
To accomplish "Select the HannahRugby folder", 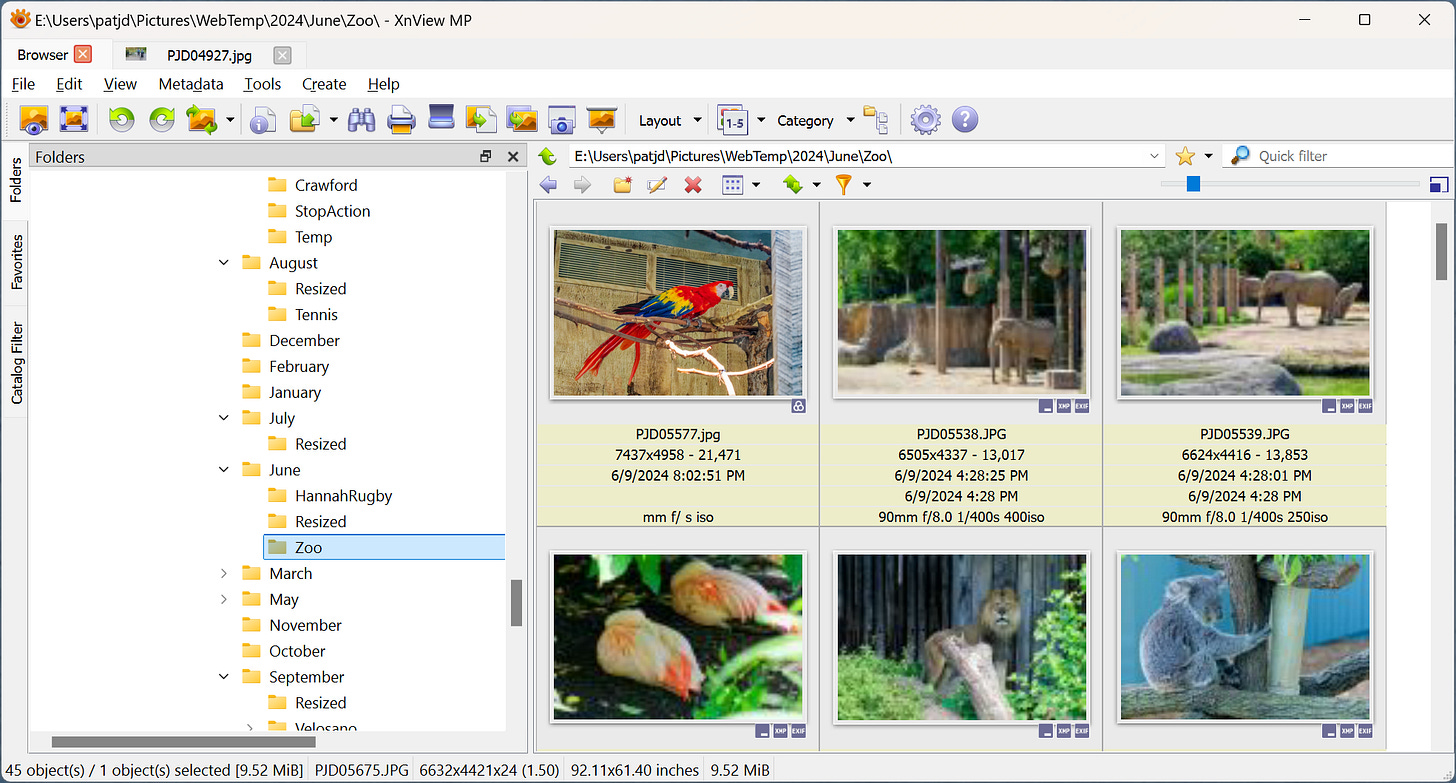I will click(x=343, y=496).
